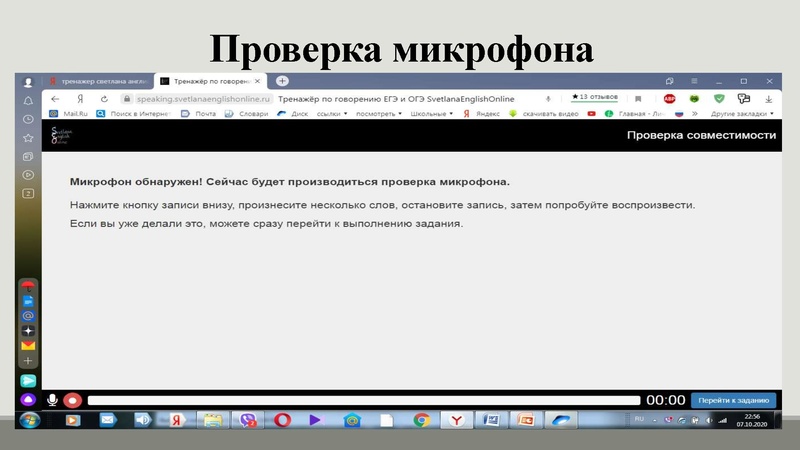This screenshot has width=800, height=450.
Task: Click the Russian flag bookmark icon
Action: (679, 114)
